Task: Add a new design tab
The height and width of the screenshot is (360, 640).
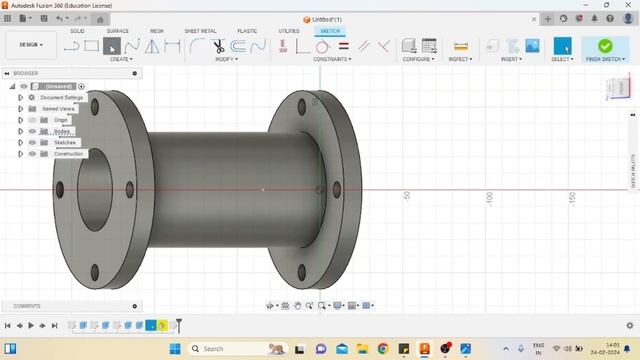Action: (x=548, y=19)
